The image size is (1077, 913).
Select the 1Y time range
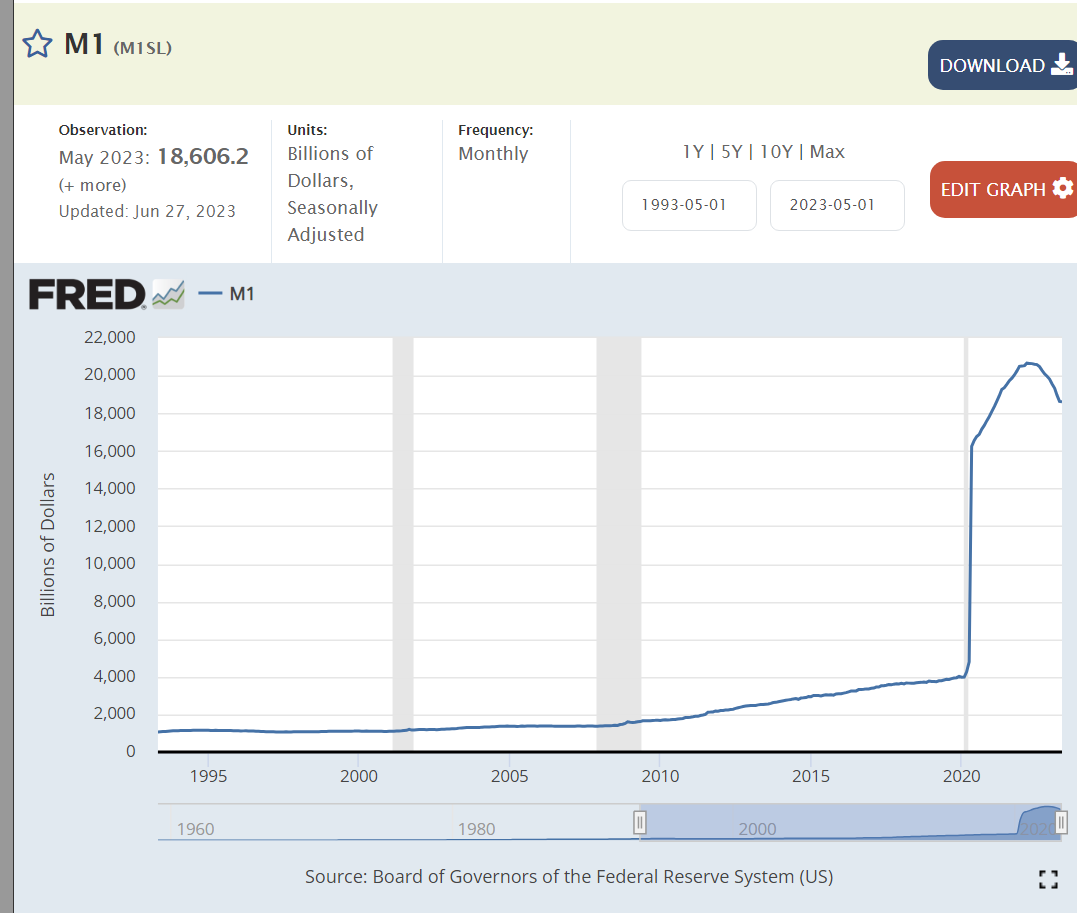point(692,152)
